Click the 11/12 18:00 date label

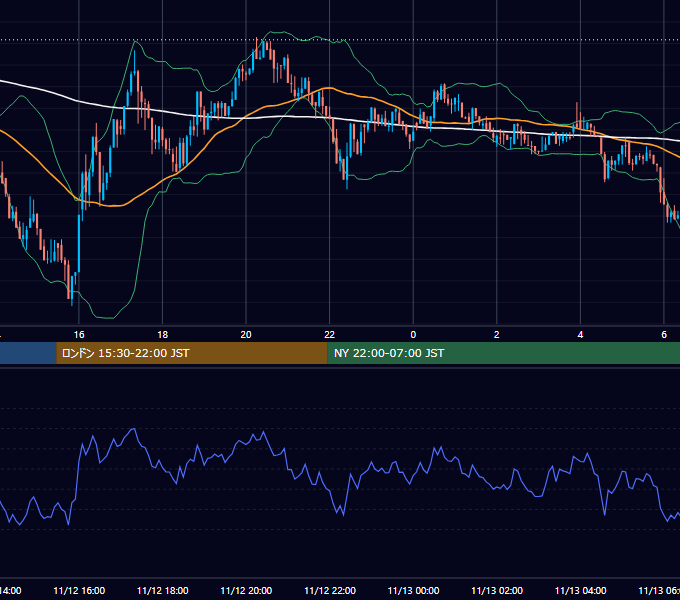pyautogui.click(x=163, y=591)
